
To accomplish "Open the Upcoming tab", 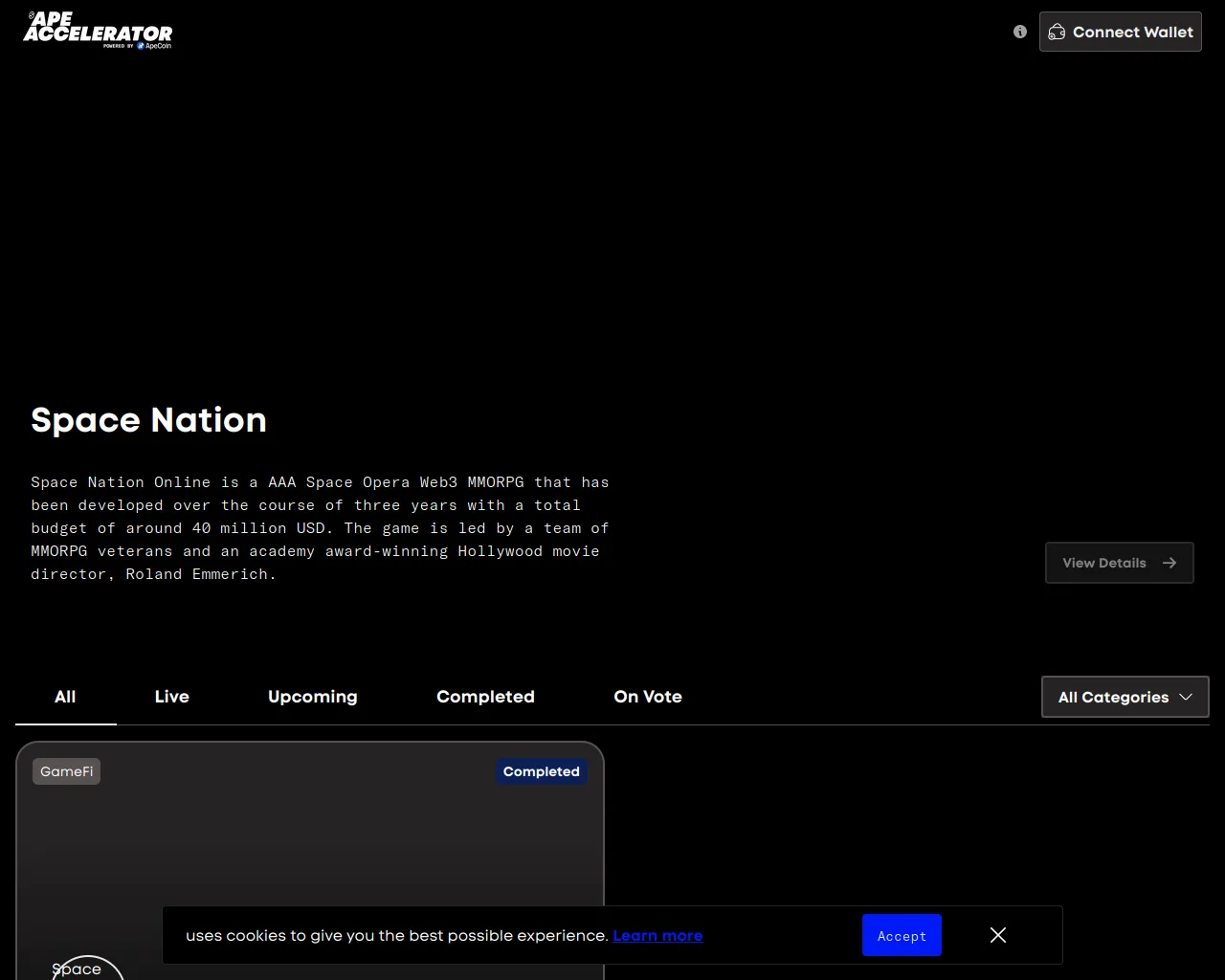I will (313, 697).
